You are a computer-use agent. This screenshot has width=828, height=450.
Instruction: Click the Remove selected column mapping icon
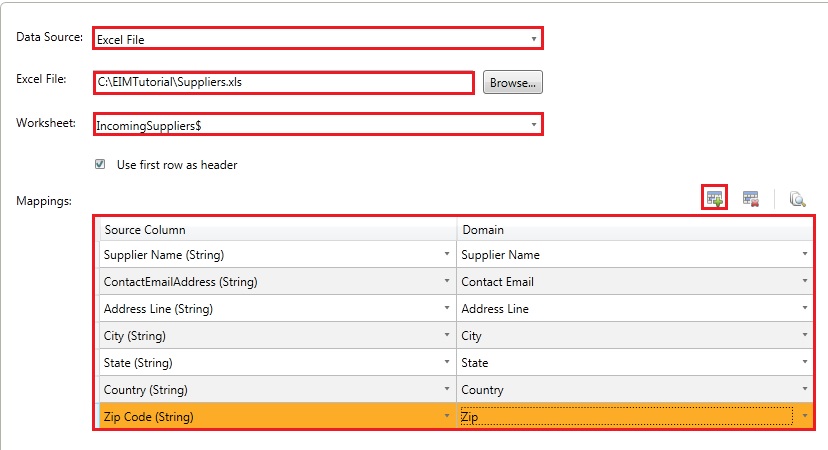pyautogui.click(x=751, y=199)
